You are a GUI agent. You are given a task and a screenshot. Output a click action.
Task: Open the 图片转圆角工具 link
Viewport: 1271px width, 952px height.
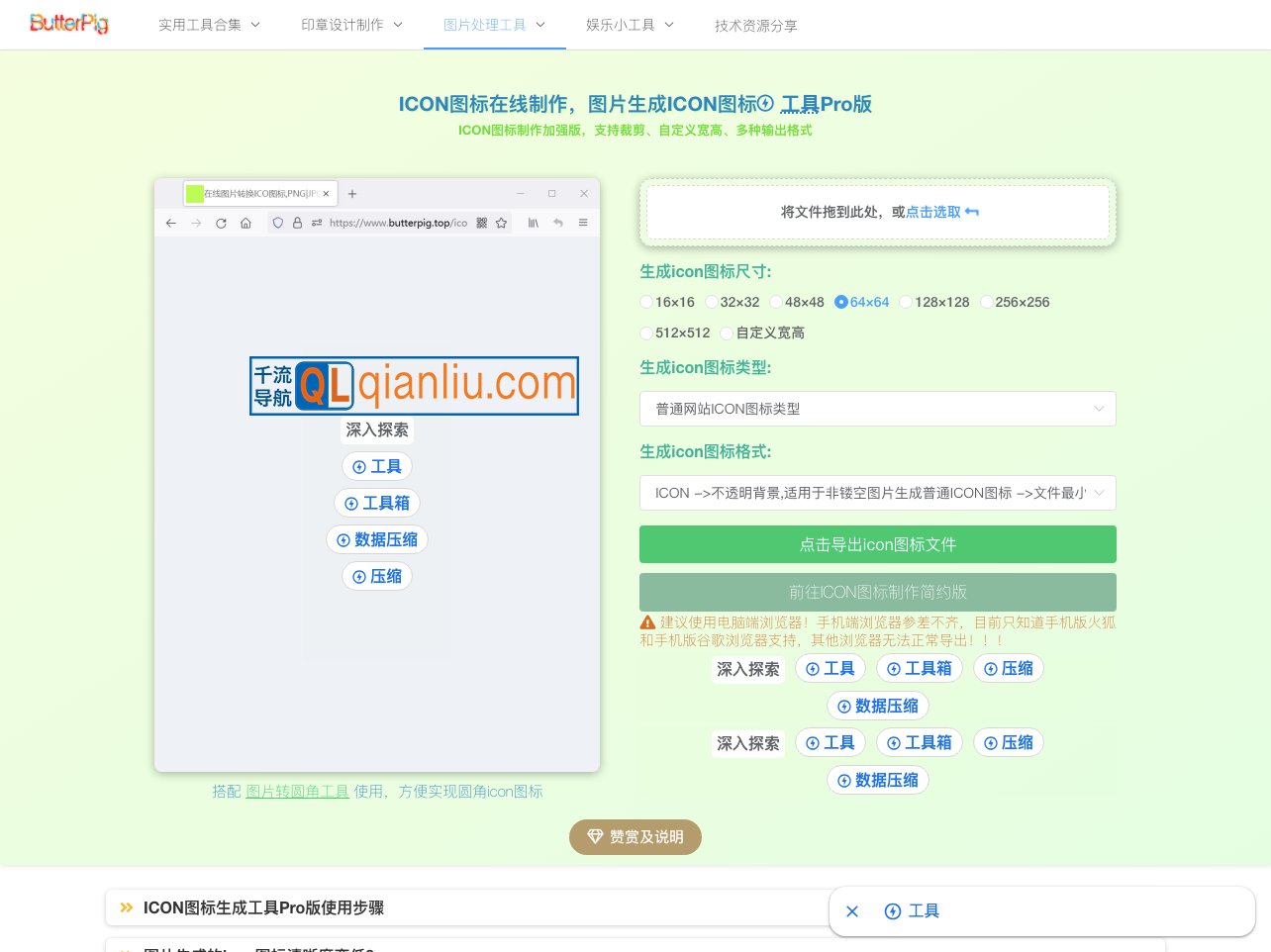(297, 791)
